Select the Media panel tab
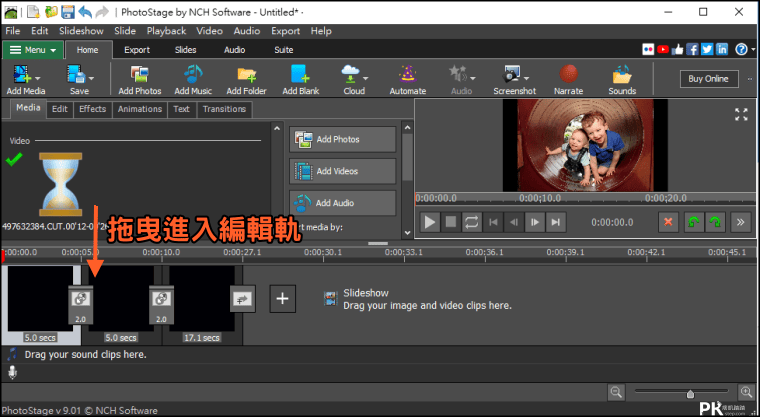The image size is (760, 417). click(28, 108)
